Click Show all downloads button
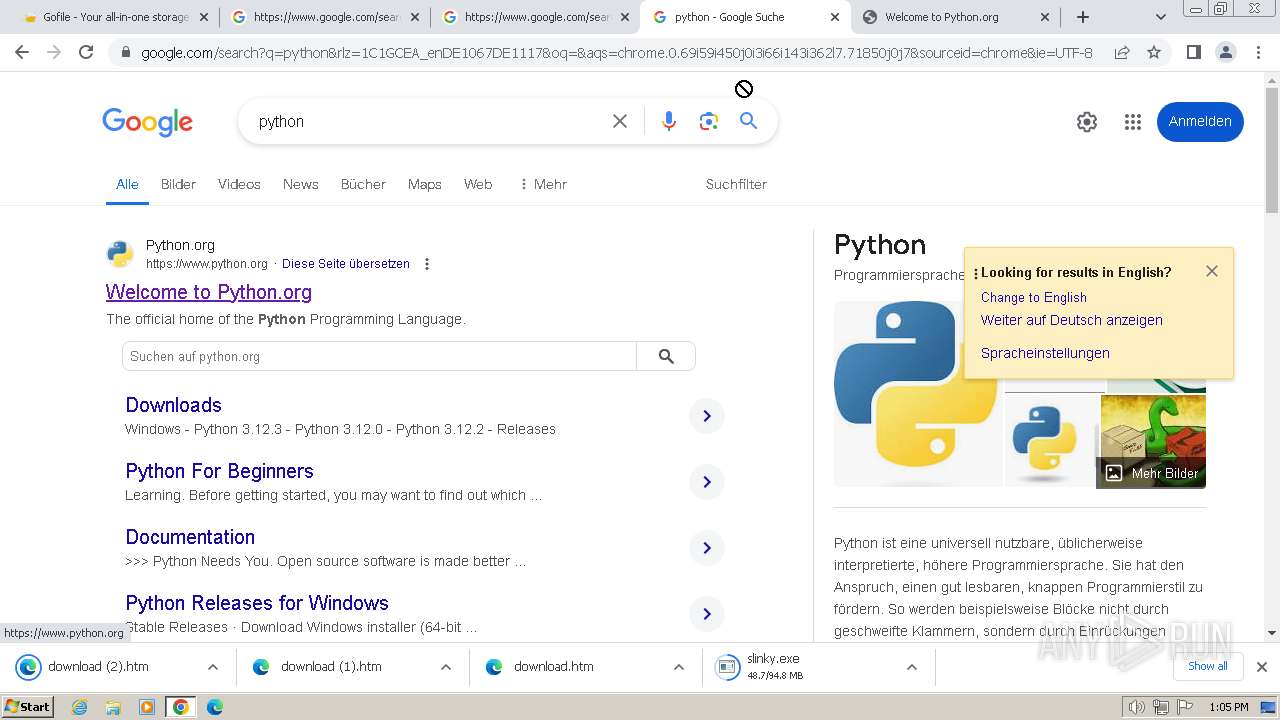The width and height of the screenshot is (1280, 720). (1207, 666)
